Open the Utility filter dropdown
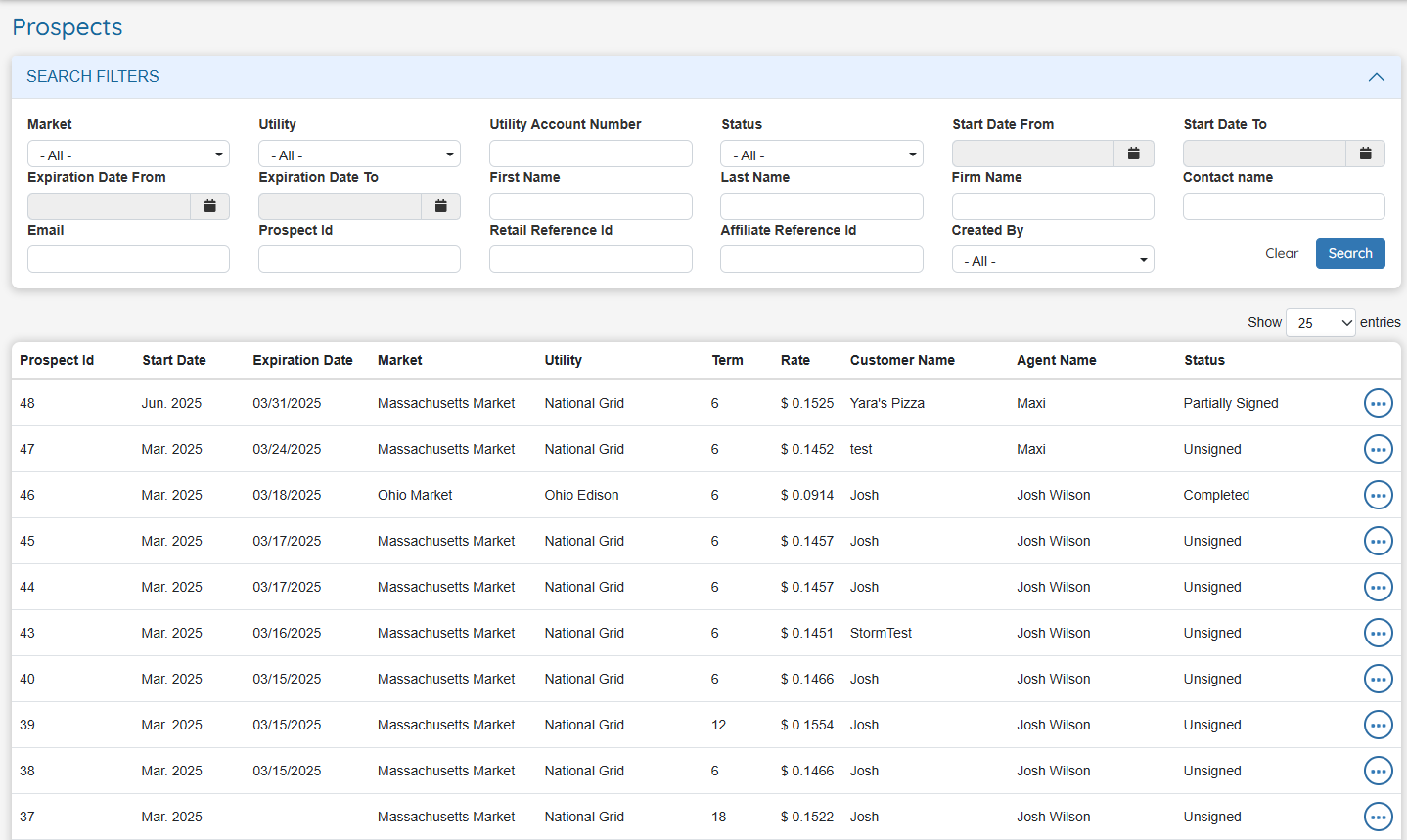Screen dimensions: 1407x840 click(359, 154)
